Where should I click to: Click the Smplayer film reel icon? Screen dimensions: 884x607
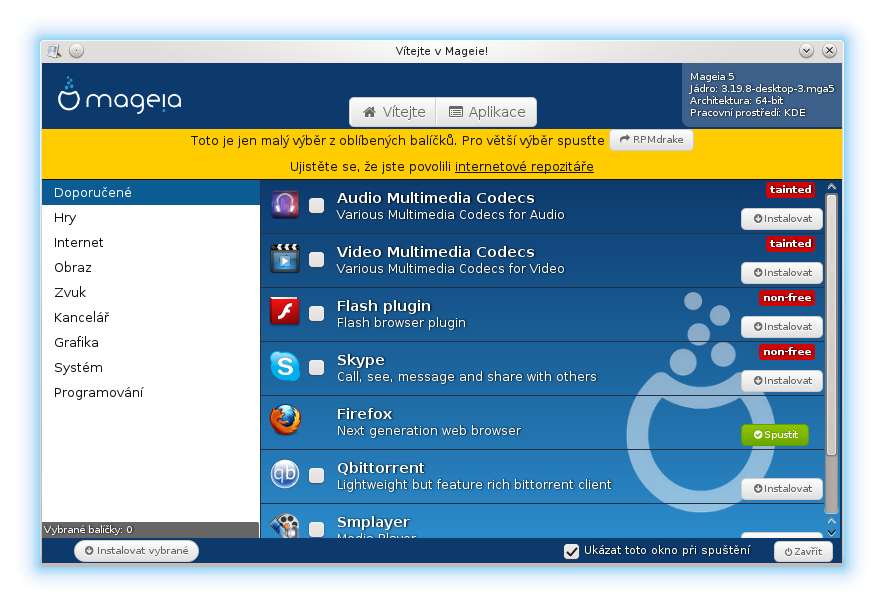(285, 526)
